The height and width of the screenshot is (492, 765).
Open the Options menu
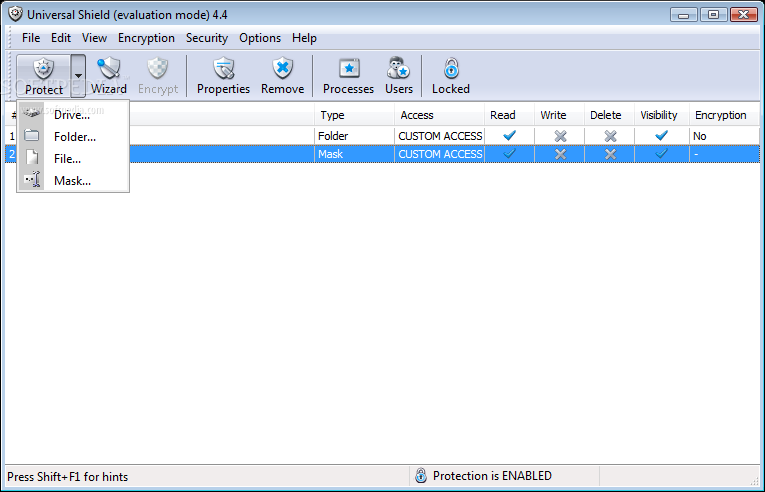(x=260, y=38)
